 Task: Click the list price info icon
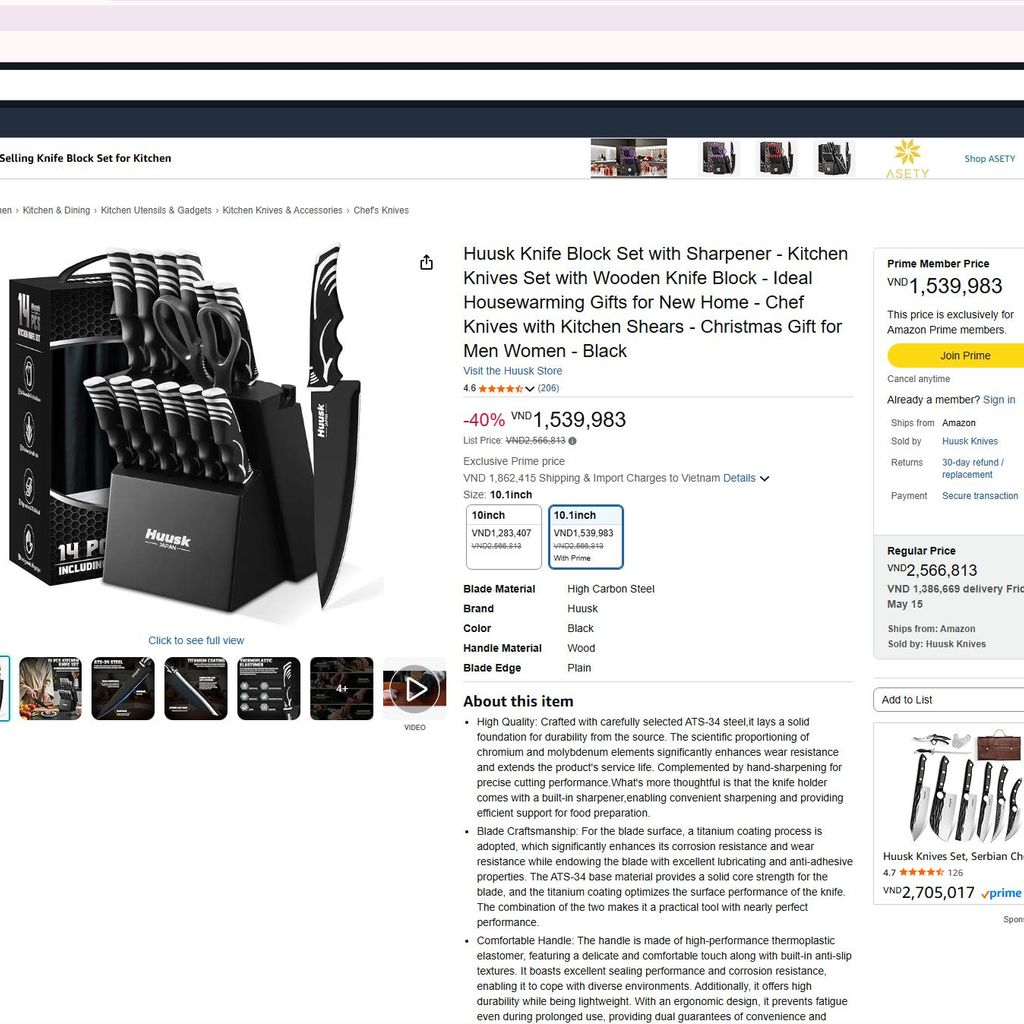(573, 441)
